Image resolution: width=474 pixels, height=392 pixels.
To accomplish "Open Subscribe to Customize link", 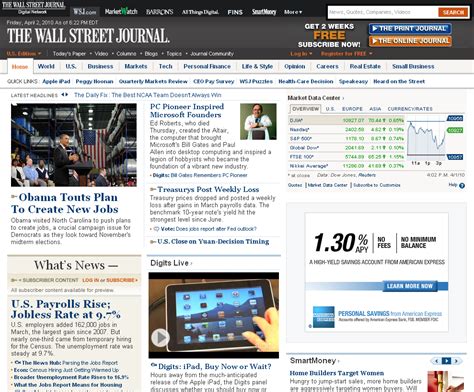I will [377, 185].
